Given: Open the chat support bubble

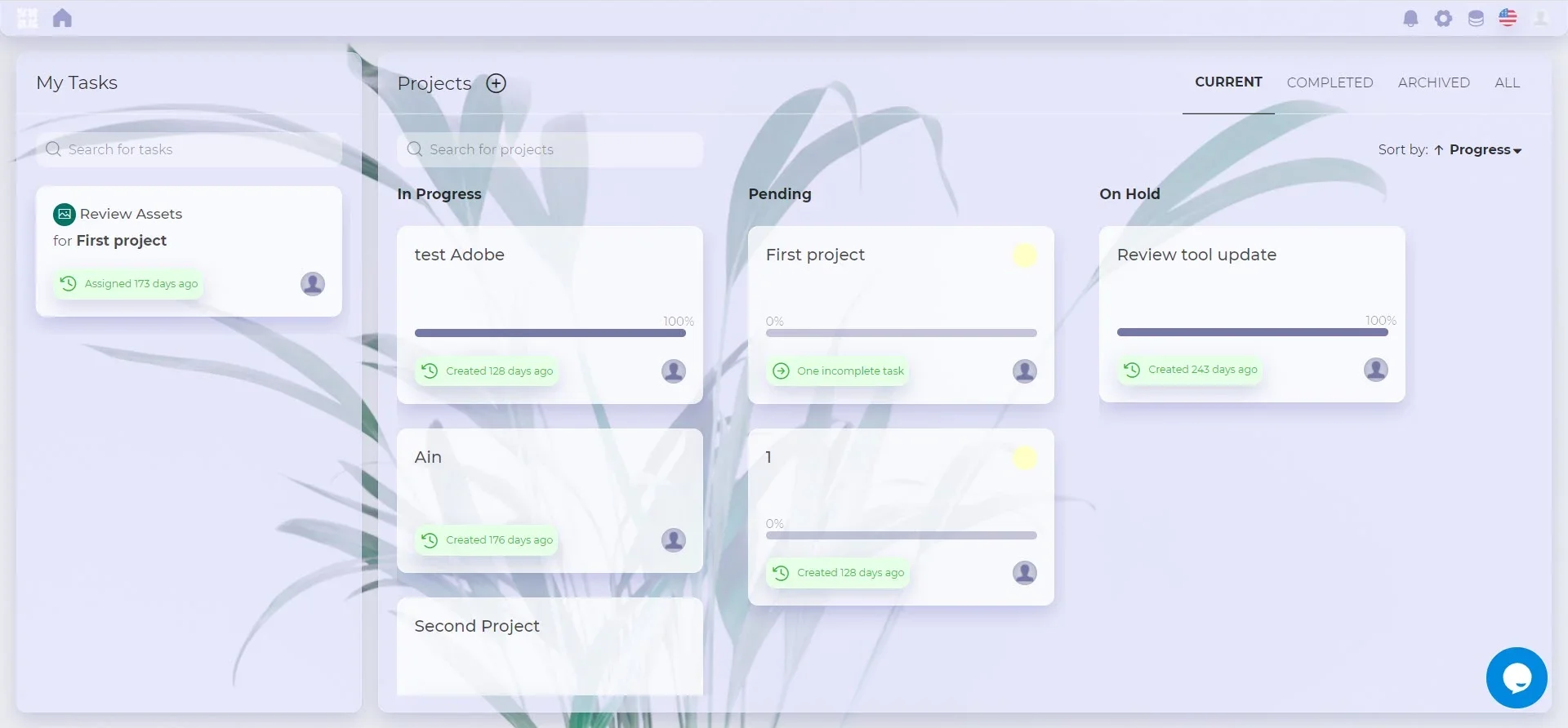Looking at the screenshot, I should [1517, 677].
